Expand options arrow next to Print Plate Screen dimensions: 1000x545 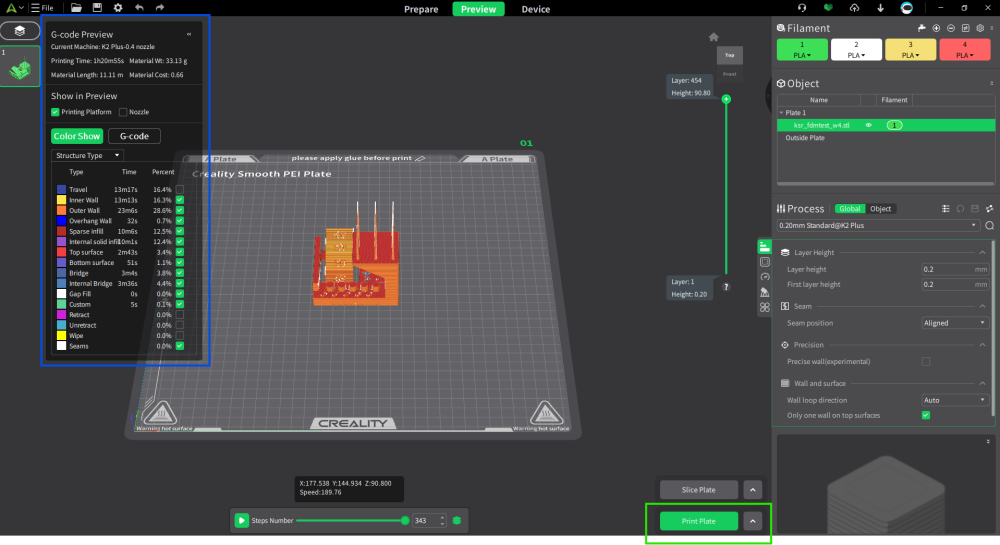pyautogui.click(x=753, y=521)
